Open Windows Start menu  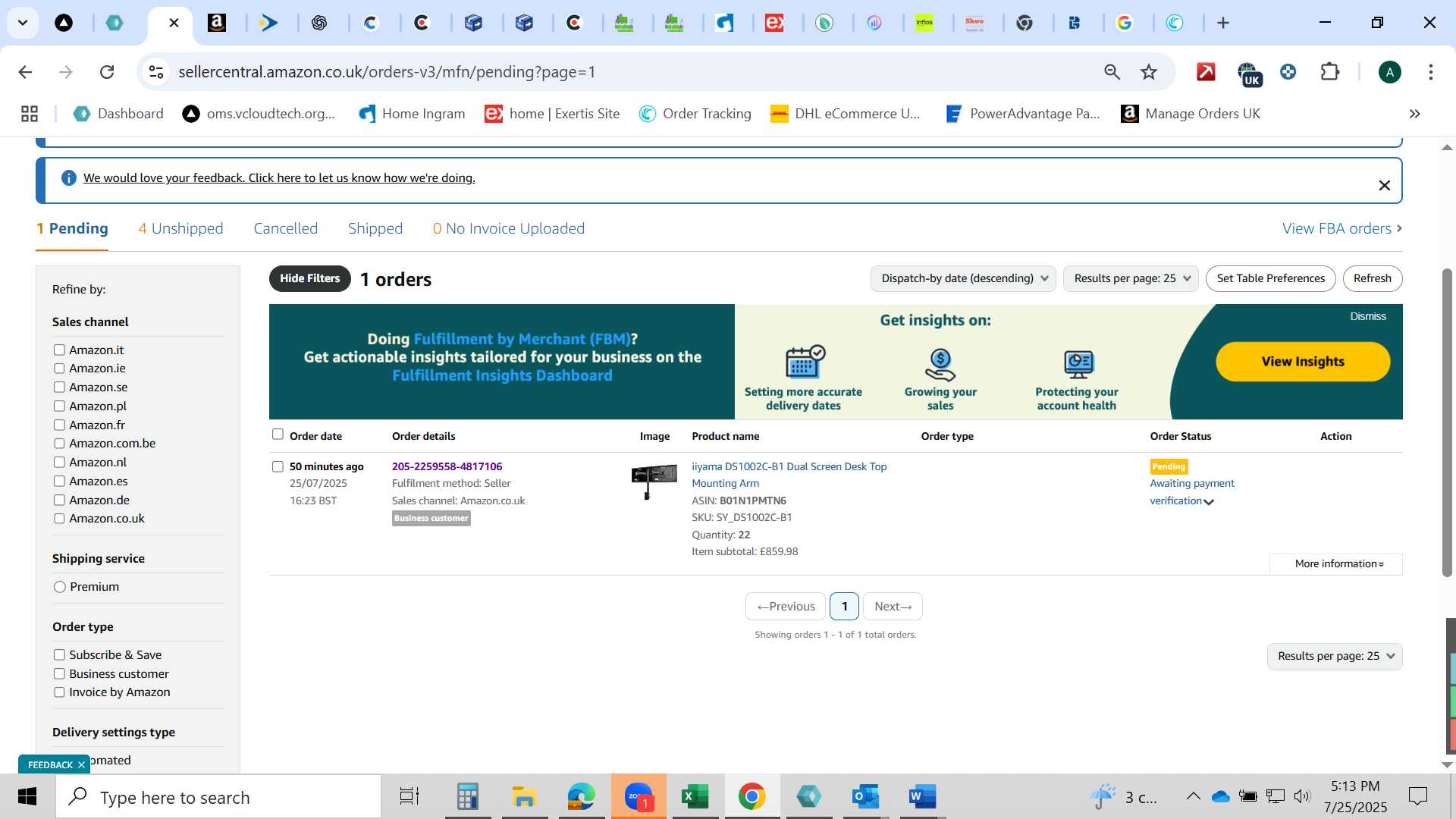[x=27, y=797]
